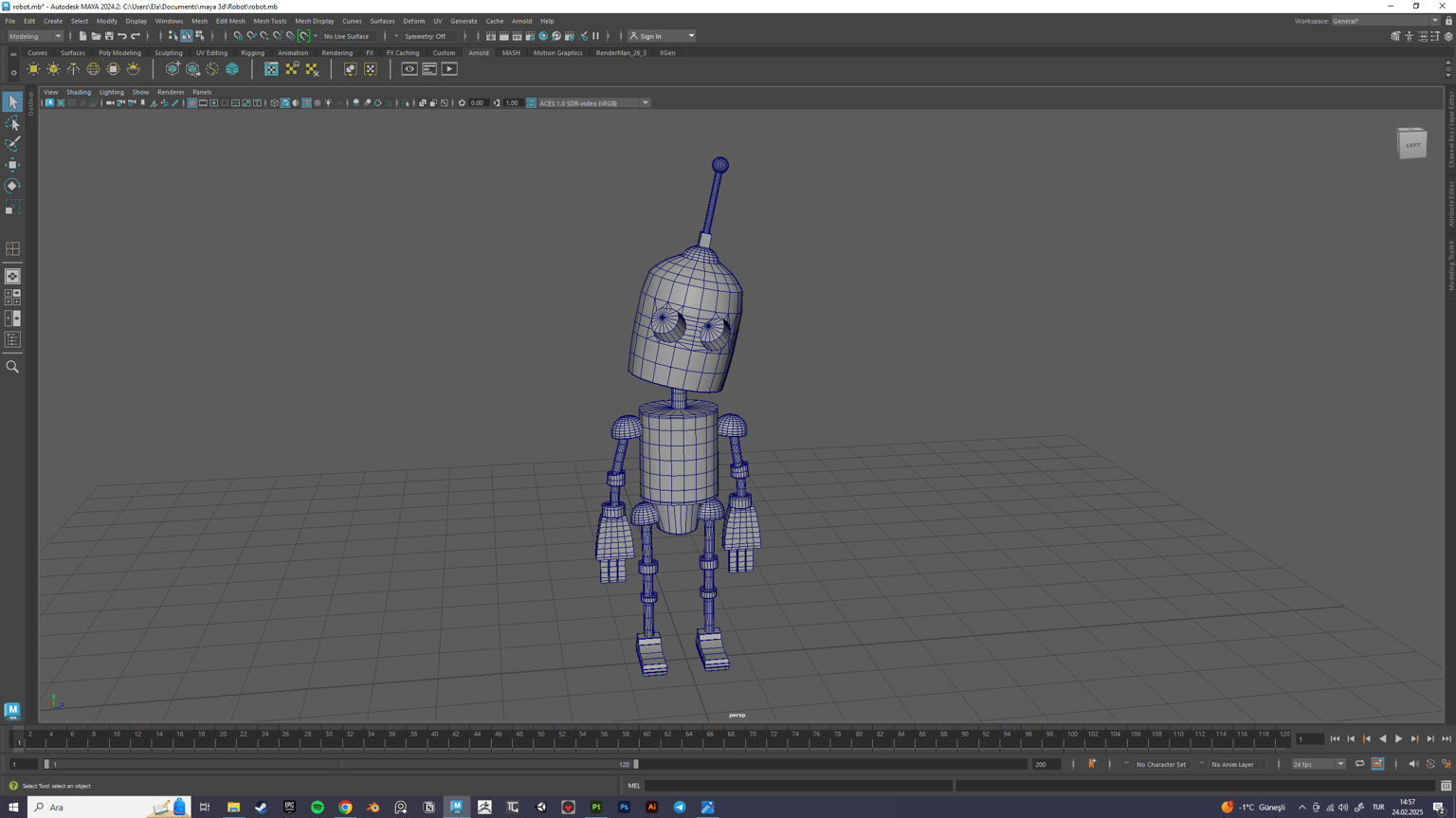Click the viewport gamma 1.00 field
The width and height of the screenshot is (1456, 818).
512,103
